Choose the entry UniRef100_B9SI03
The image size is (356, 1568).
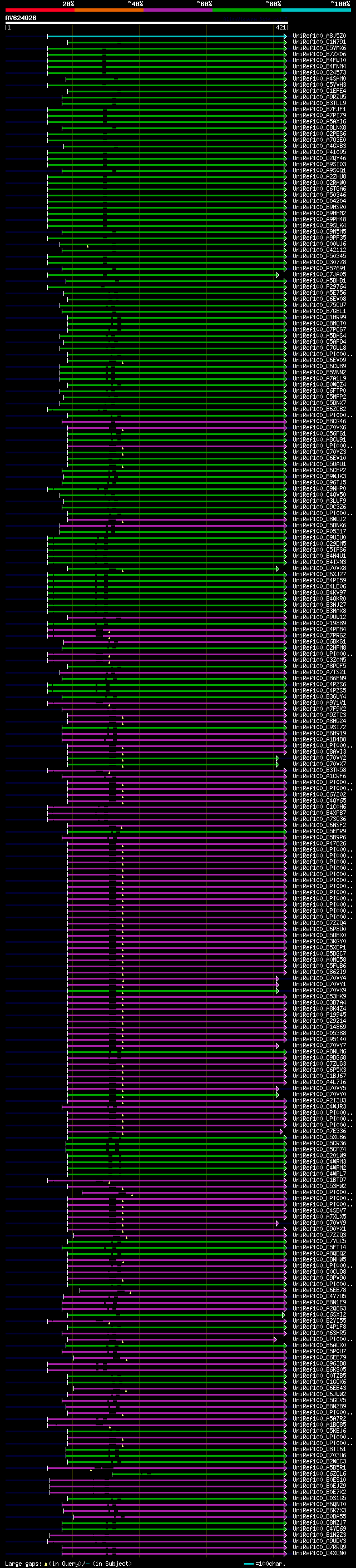(319, 164)
